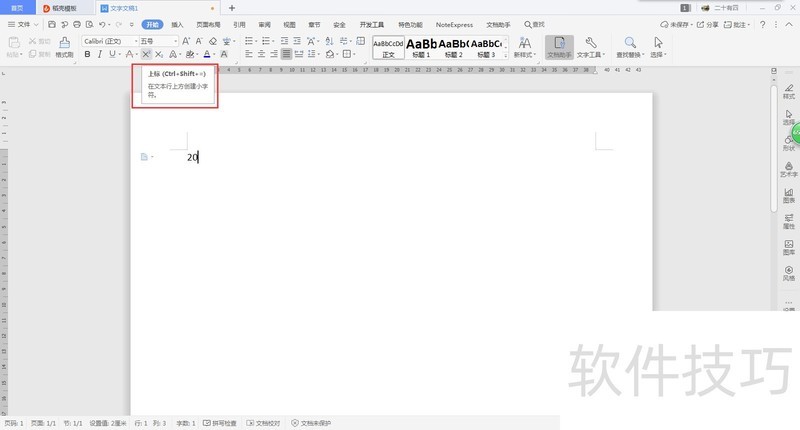Click the Print icon in quick access toolbar
This screenshot has width=800, height=430.
click(77, 24)
